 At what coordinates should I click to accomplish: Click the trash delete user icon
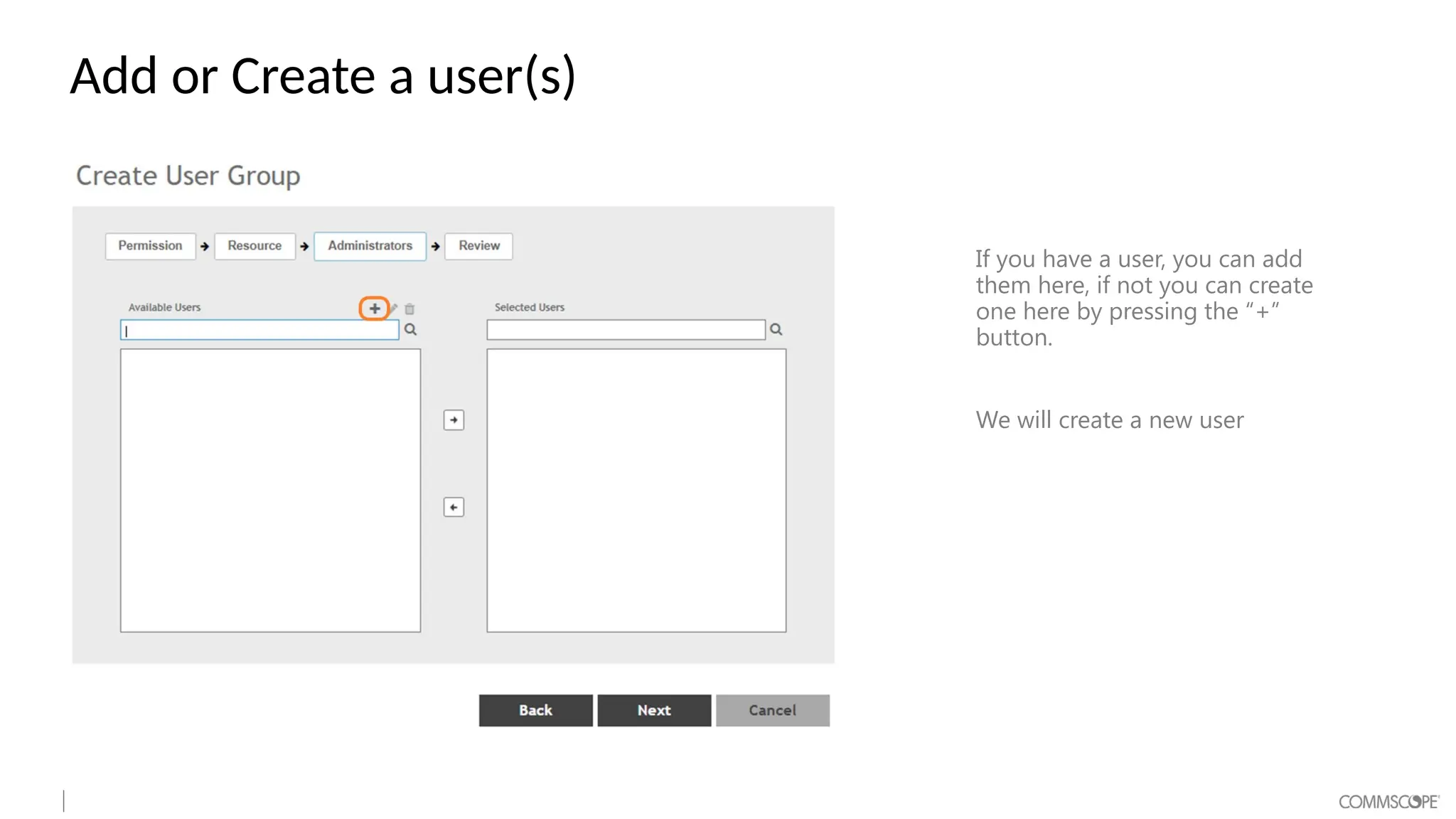pyautogui.click(x=409, y=309)
